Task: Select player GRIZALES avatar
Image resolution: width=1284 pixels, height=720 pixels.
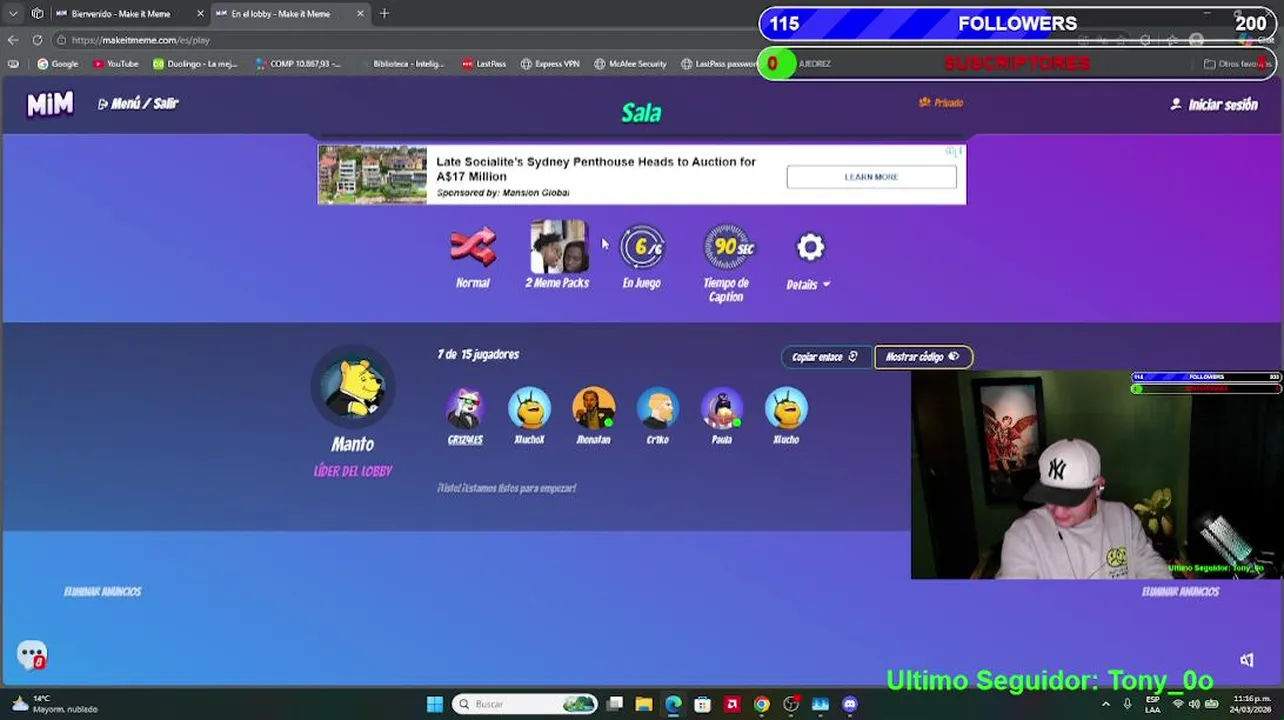Action: coord(465,408)
